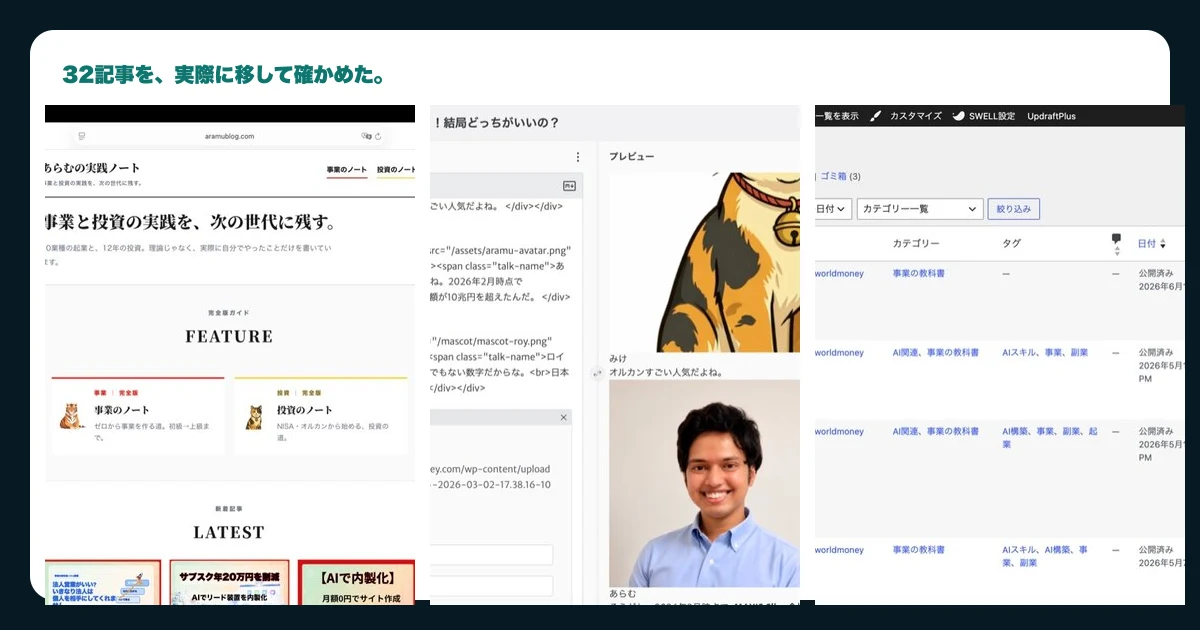Open the 法人営業がいい article thumbnail
The width and height of the screenshot is (1200, 630).
tap(103, 583)
